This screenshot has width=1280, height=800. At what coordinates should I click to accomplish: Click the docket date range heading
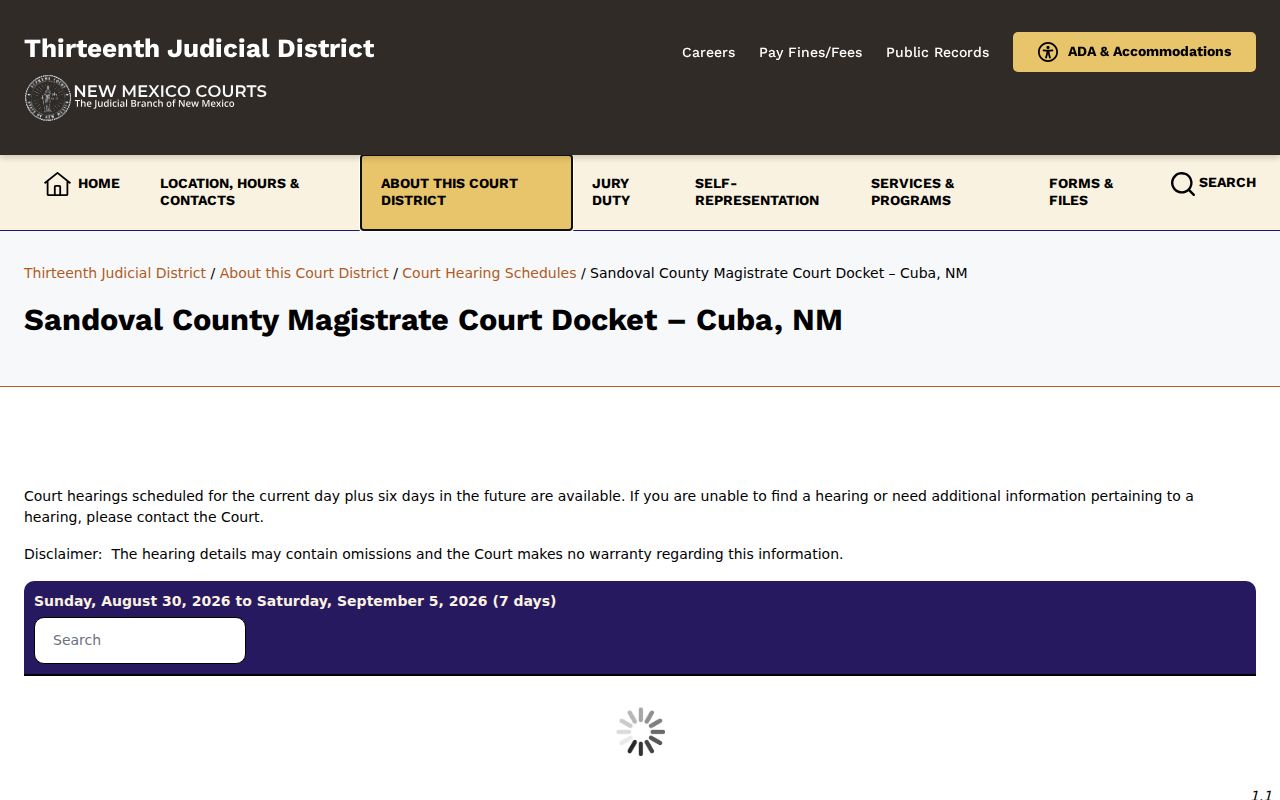point(295,601)
